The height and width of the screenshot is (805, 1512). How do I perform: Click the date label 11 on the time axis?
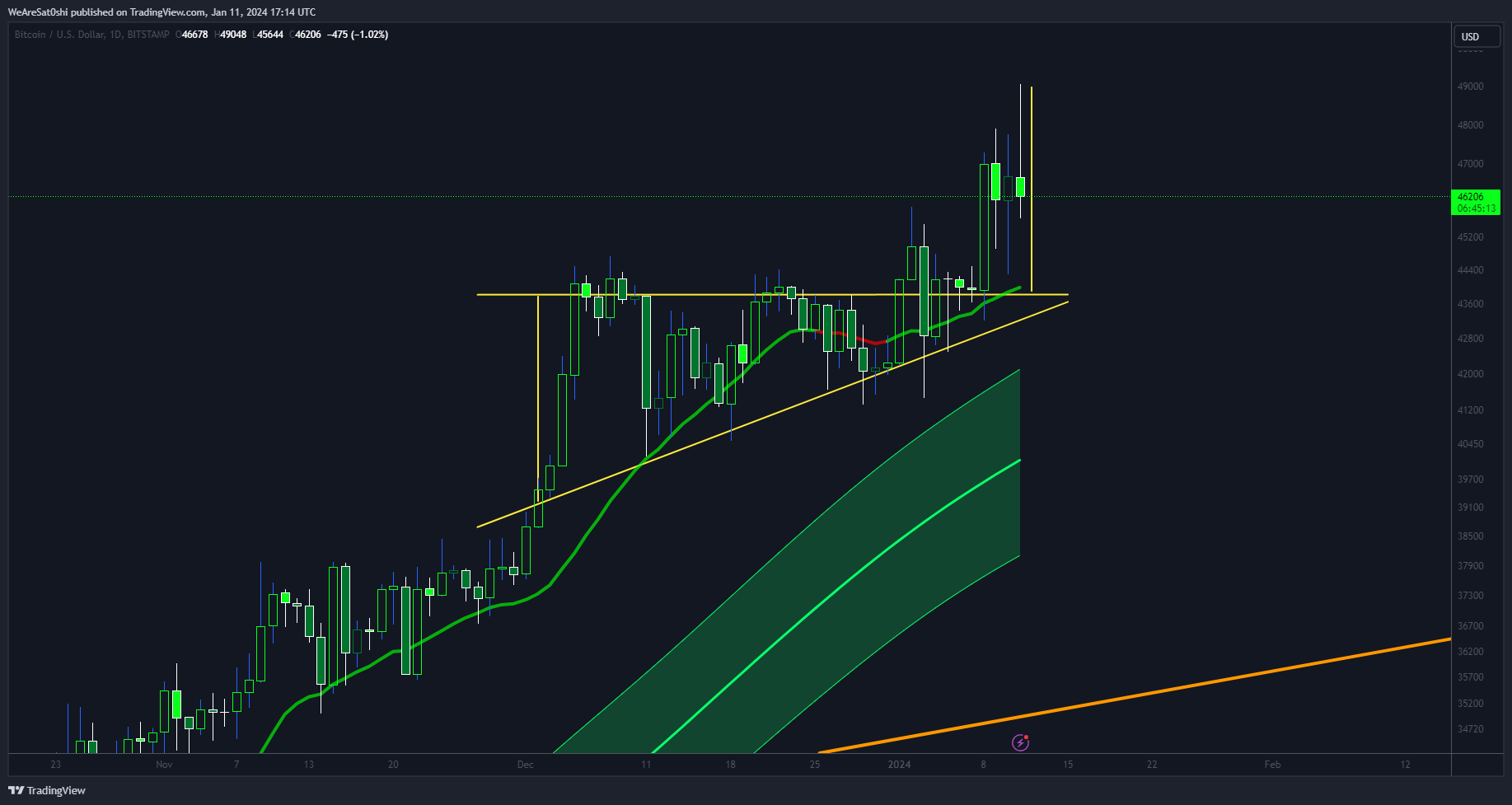click(646, 765)
